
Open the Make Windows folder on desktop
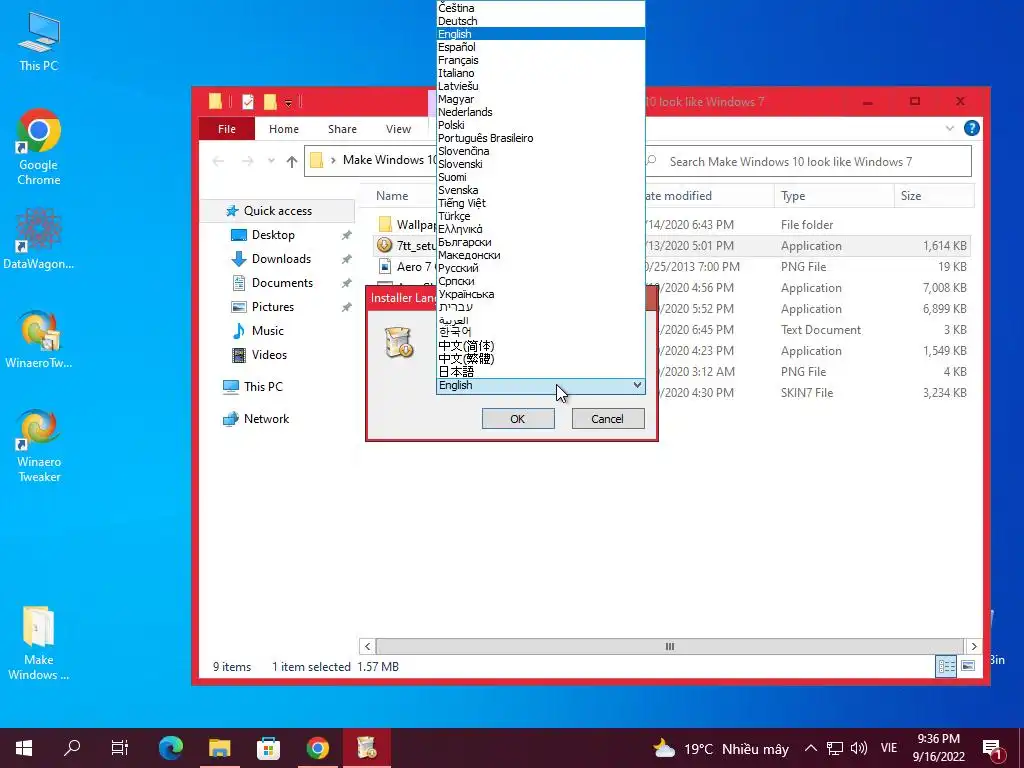click(39, 644)
